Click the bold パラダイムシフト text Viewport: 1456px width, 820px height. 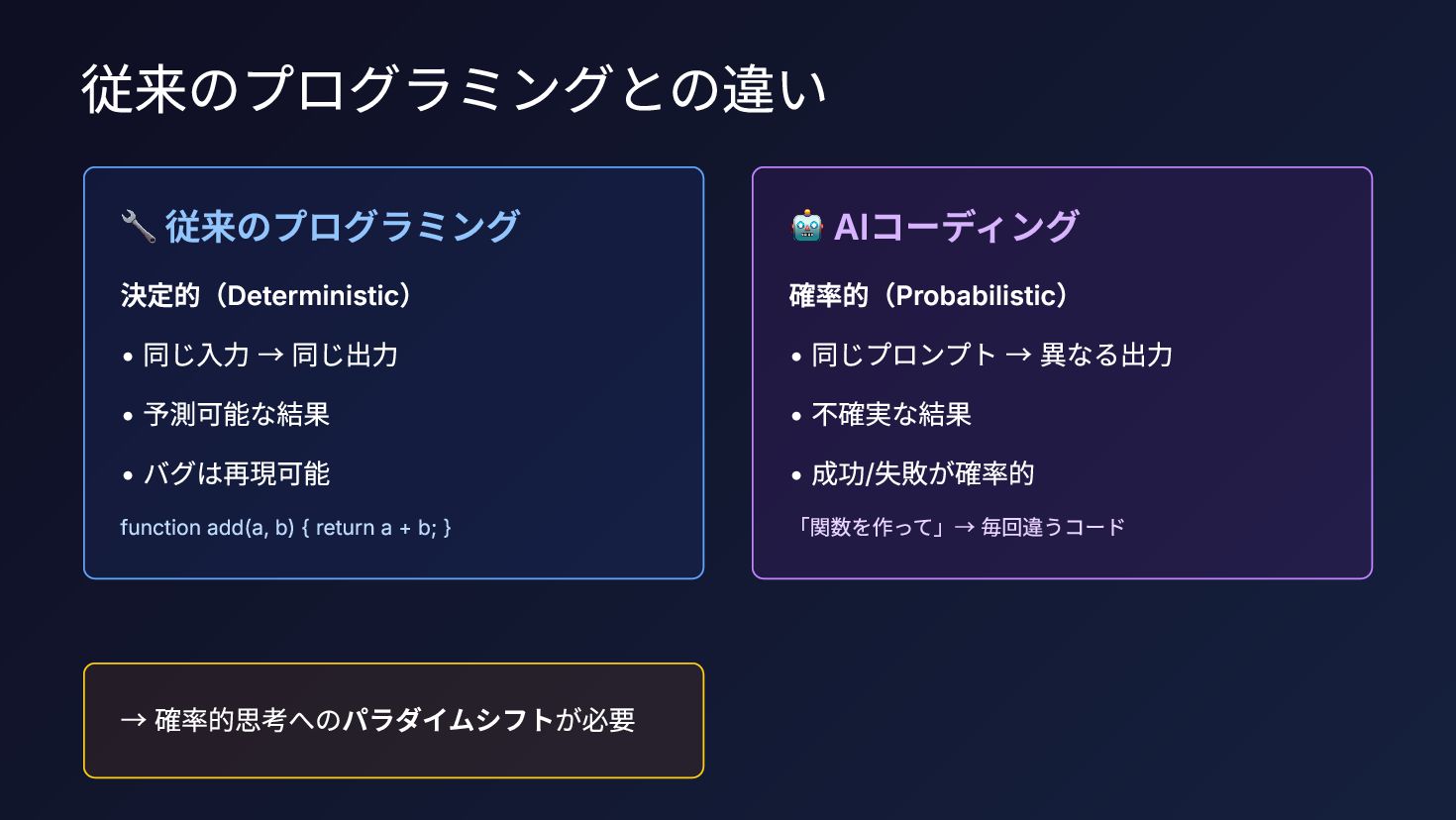click(448, 720)
